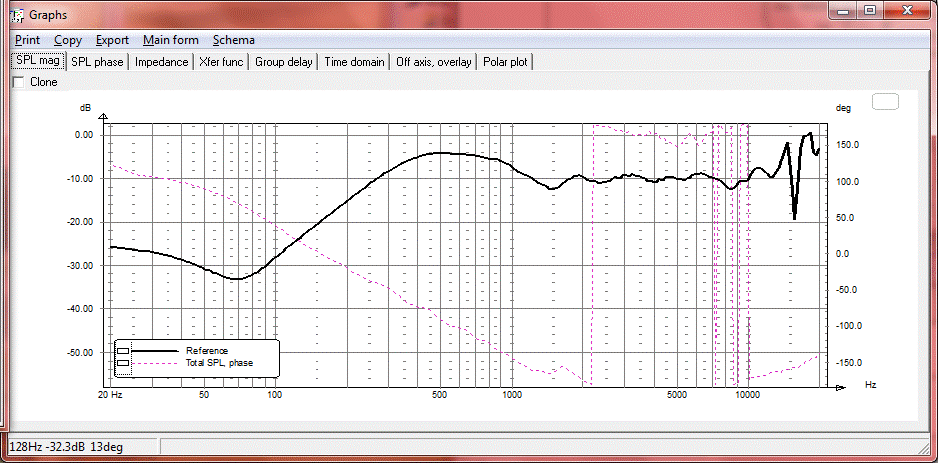The height and width of the screenshot is (463, 938).
Task: Open the Print menu
Action: (x=28, y=40)
